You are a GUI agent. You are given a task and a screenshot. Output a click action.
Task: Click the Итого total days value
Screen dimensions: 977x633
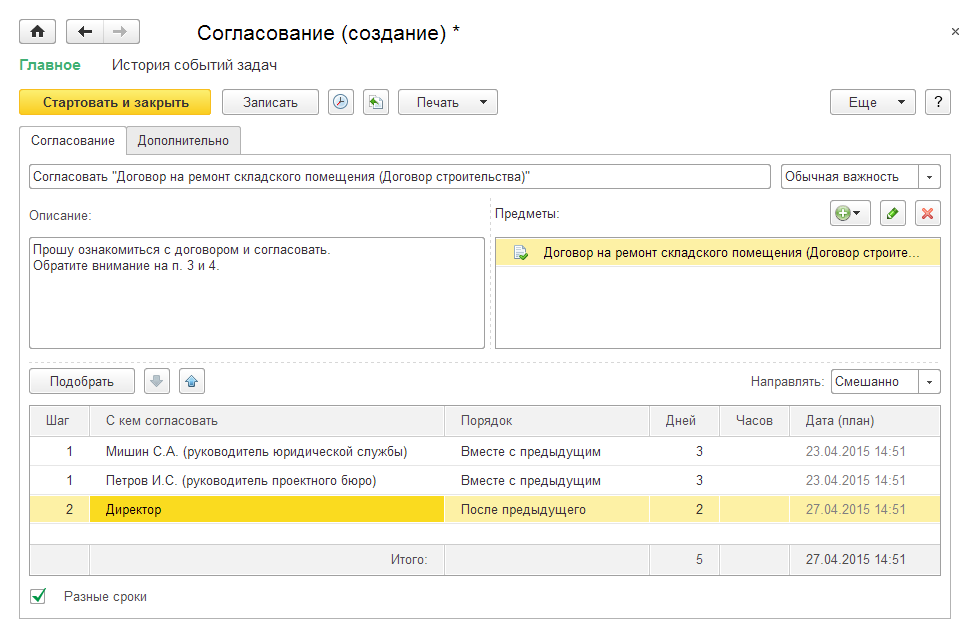click(684, 559)
